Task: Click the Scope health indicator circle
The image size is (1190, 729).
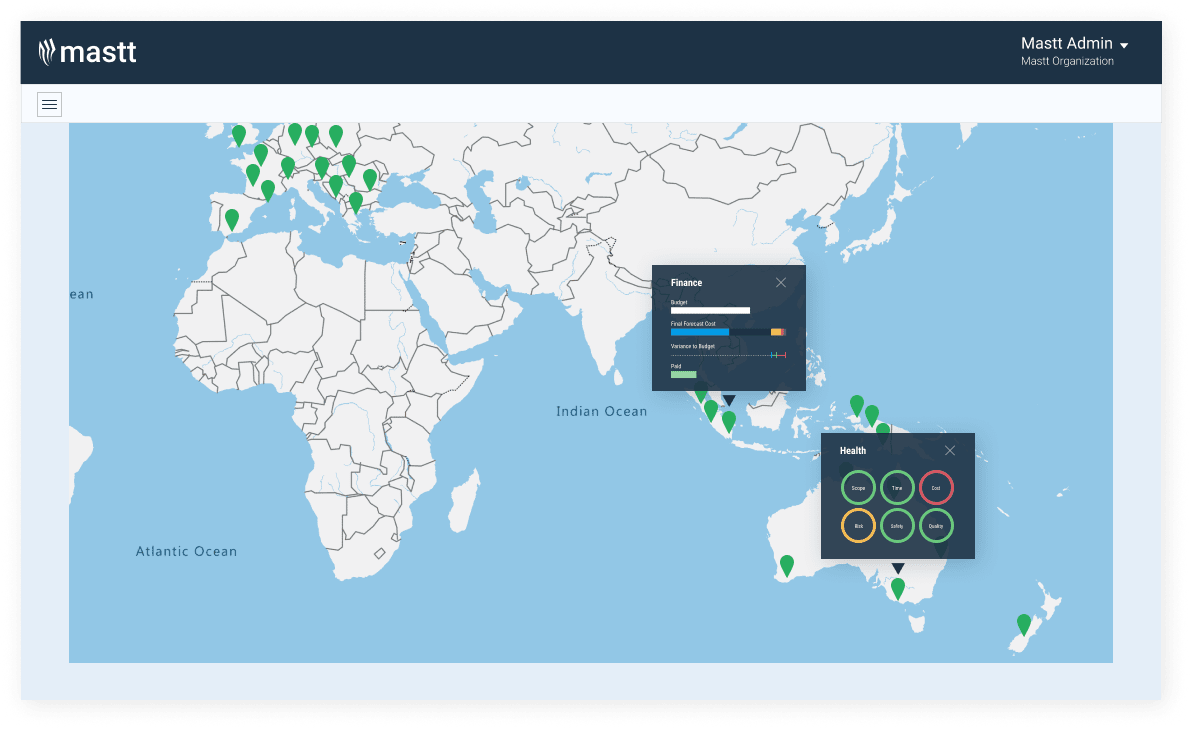Action: [x=858, y=488]
